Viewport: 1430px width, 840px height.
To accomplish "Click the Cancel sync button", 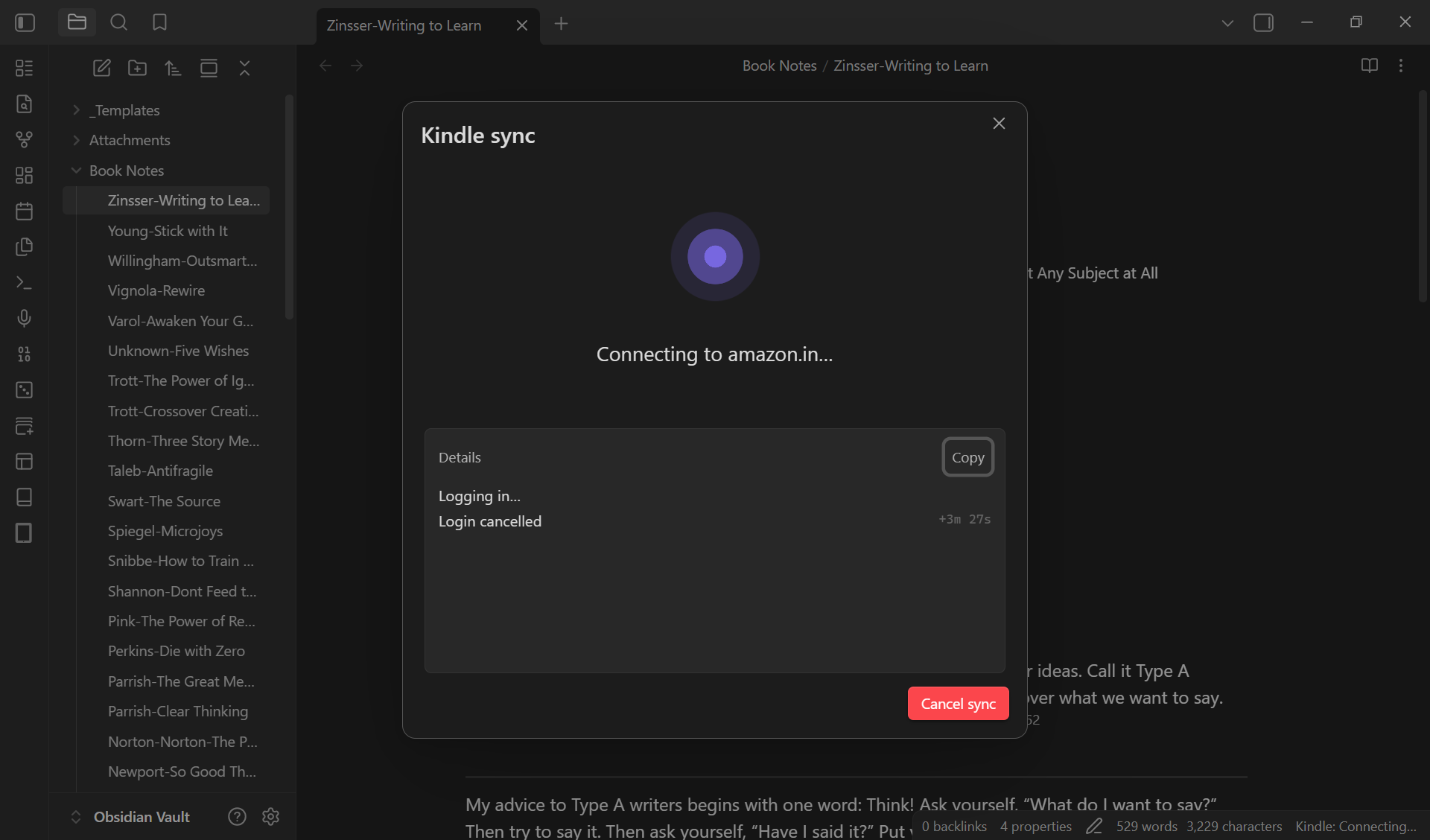I will coord(959,704).
